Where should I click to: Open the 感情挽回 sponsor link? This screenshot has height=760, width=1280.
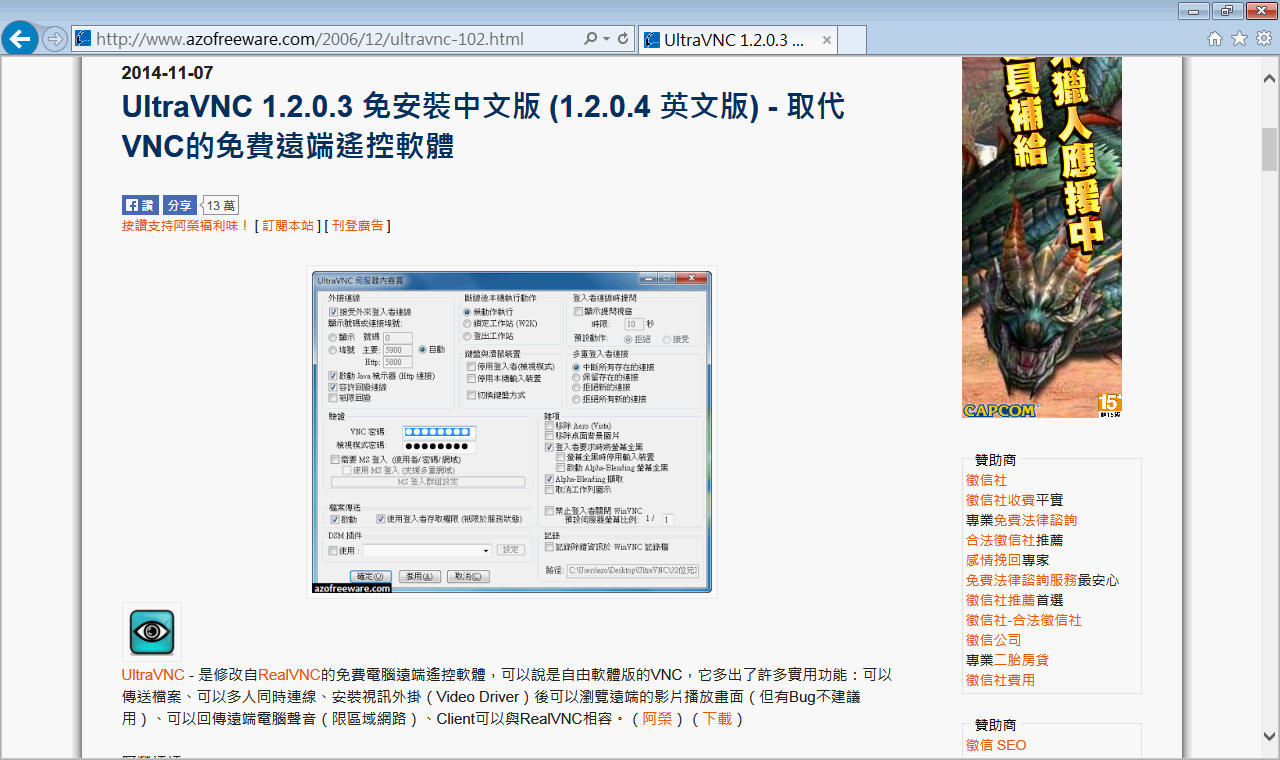[994, 560]
